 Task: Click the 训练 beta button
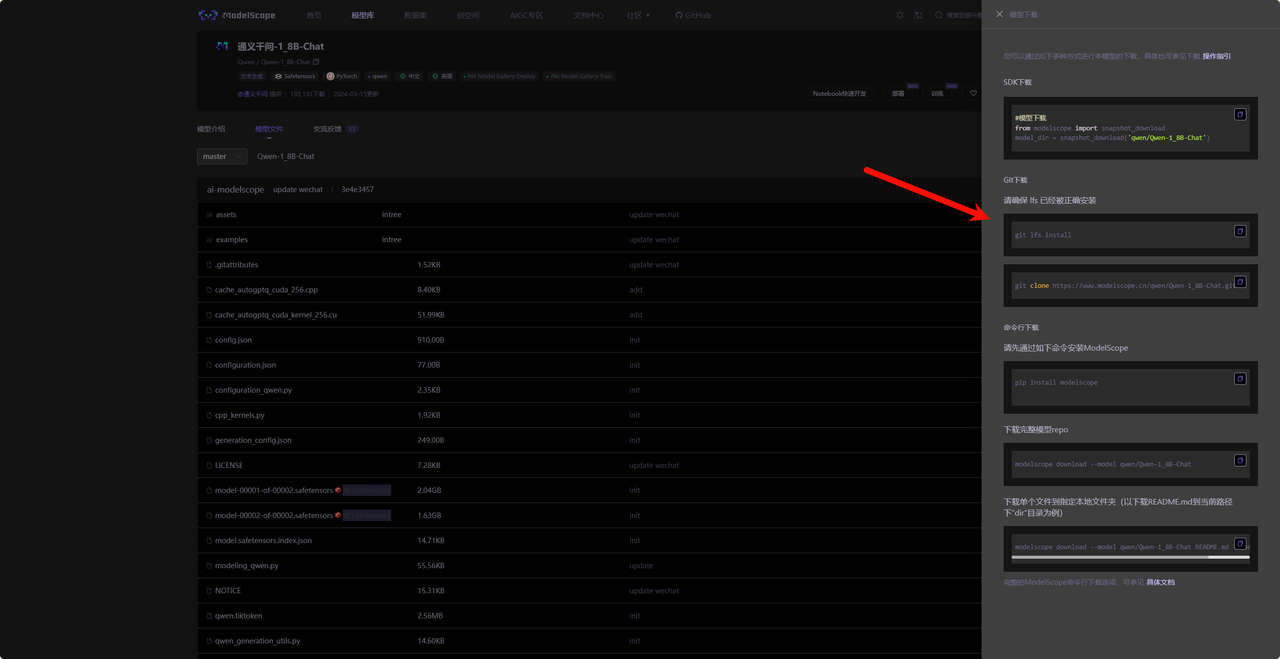937,93
